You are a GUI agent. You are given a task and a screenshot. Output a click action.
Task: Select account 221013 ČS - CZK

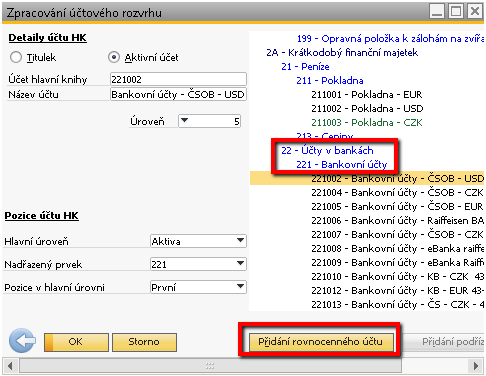click(397, 305)
